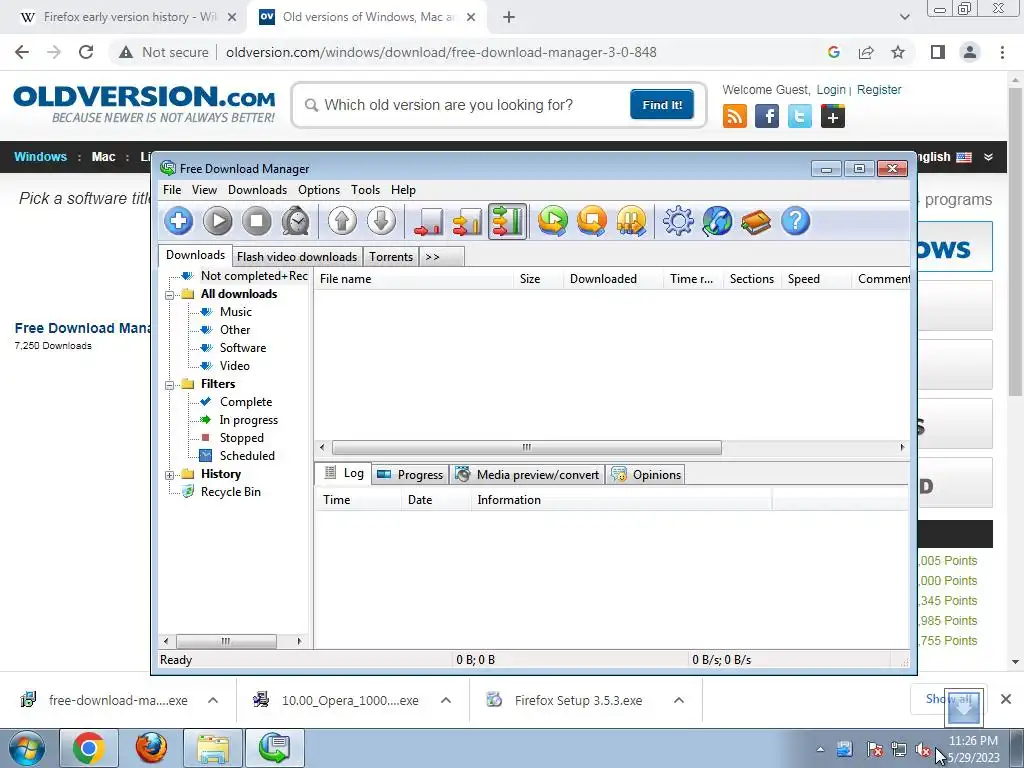This screenshot has width=1024, height=768.
Task: Select the Other download group
Action: tap(234, 330)
